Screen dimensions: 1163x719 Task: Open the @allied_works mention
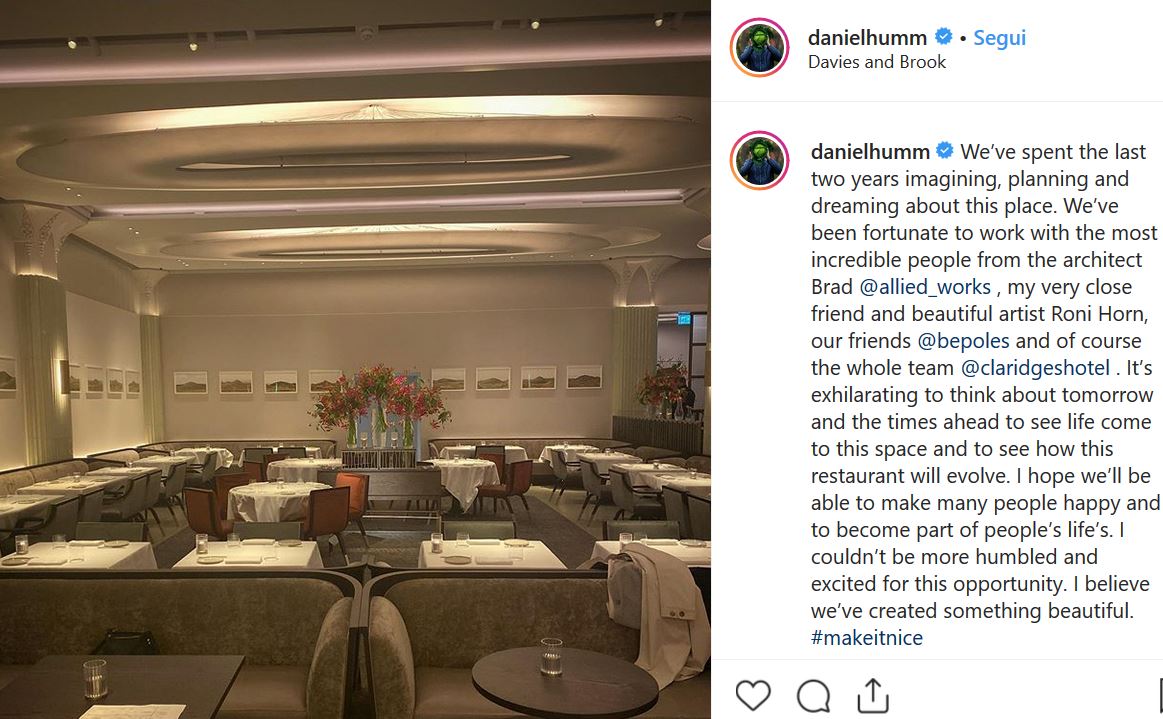[925, 287]
